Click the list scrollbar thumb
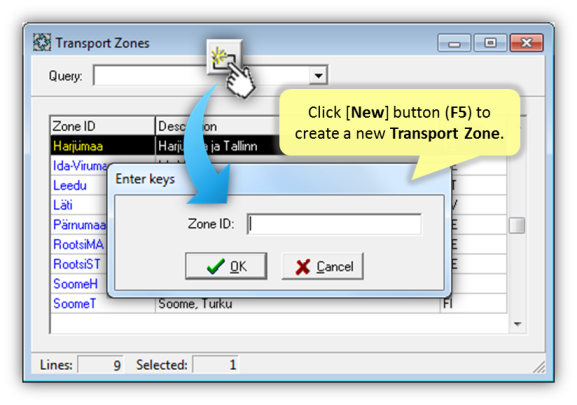 pos(517,225)
